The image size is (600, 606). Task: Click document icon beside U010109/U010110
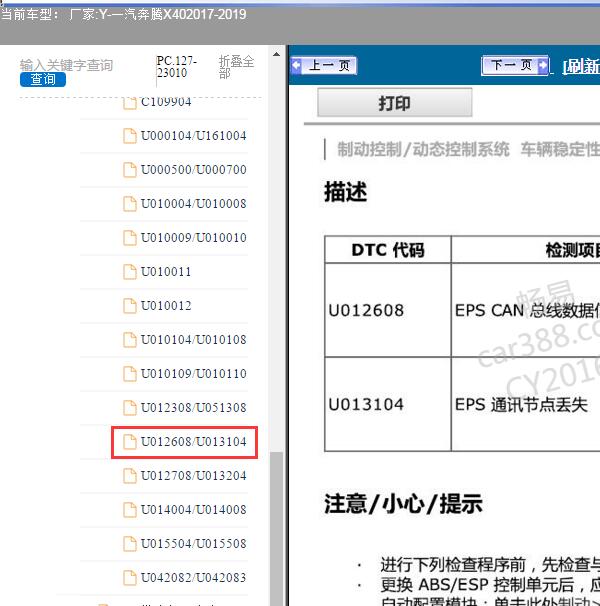[130, 374]
